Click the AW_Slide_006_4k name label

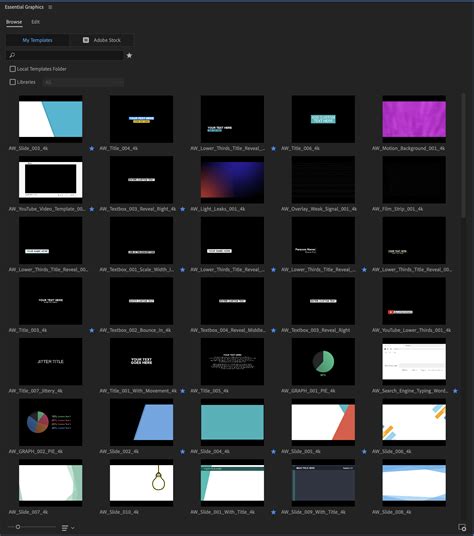391,451
